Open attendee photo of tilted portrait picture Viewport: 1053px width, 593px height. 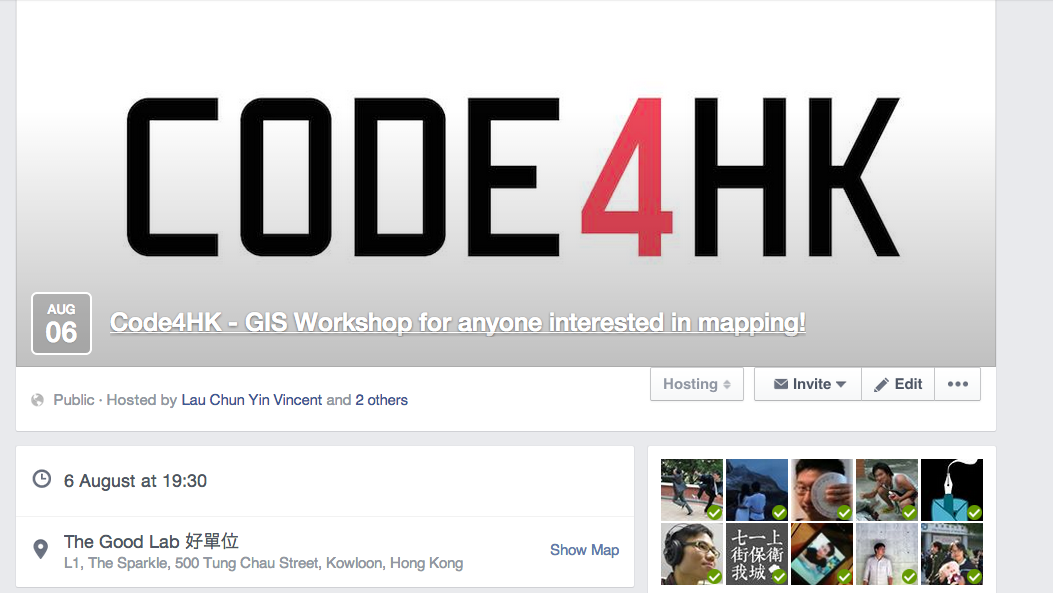point(822,554)
